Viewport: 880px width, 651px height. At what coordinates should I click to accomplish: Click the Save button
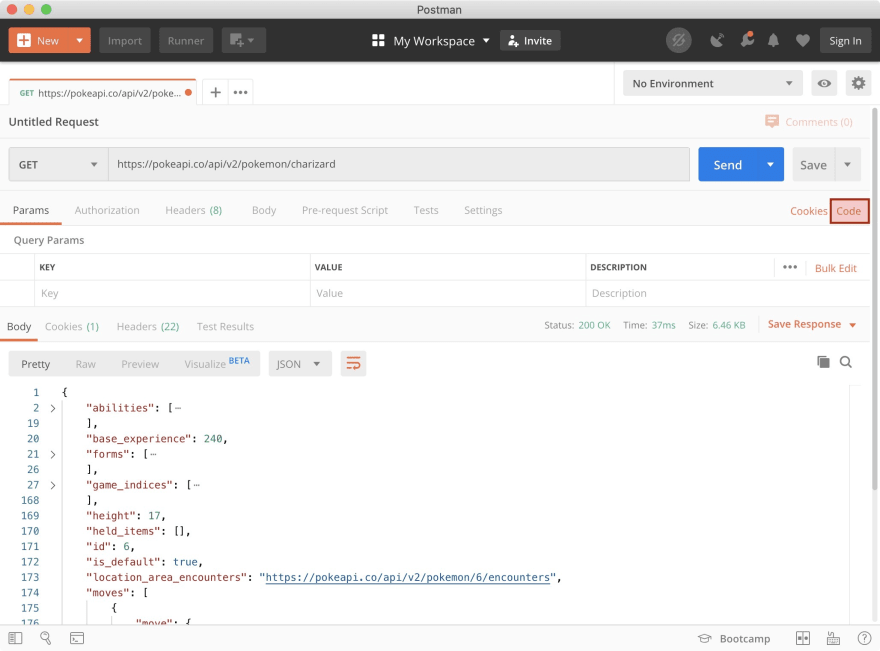813,164
